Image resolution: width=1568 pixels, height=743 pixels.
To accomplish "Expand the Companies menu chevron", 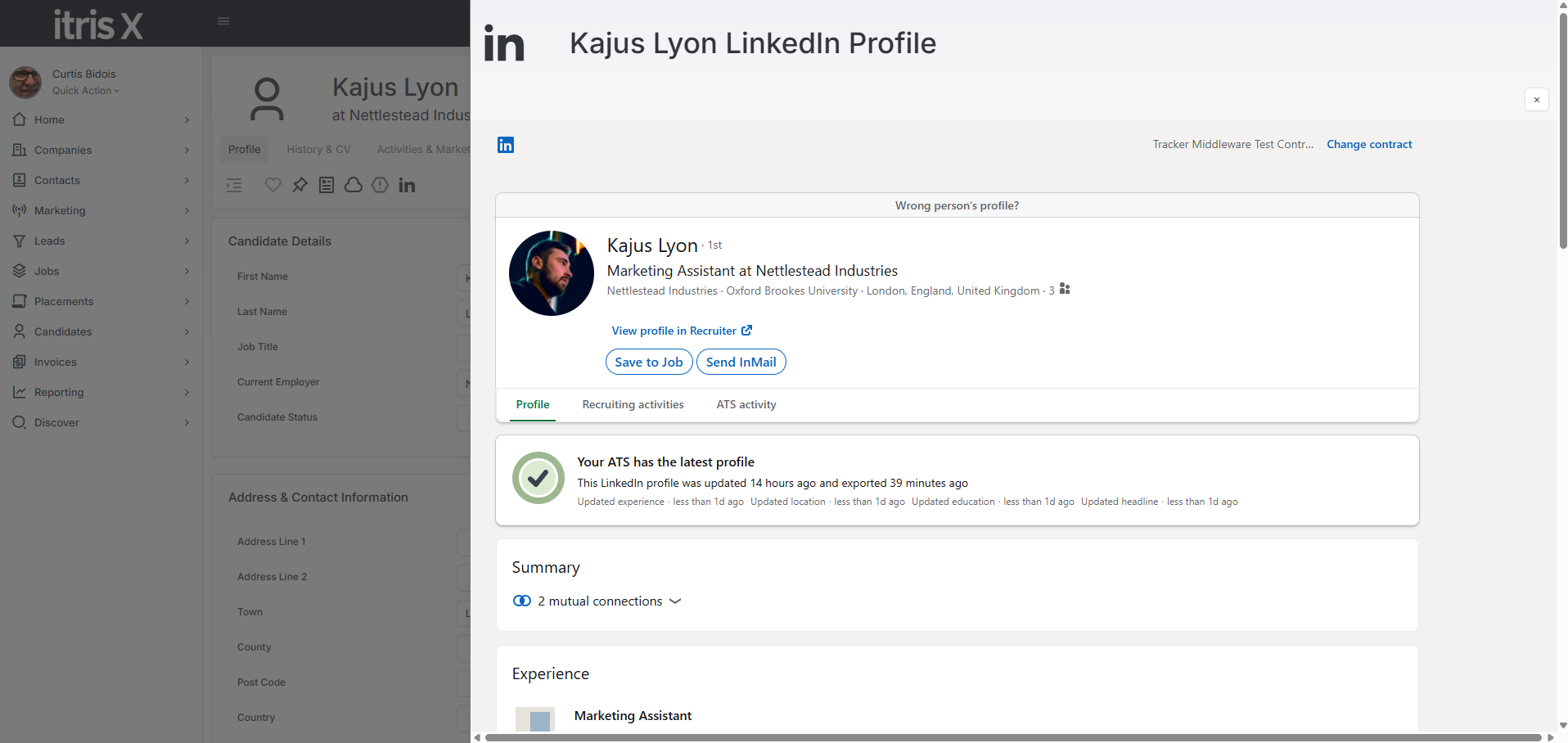I will point(187,151).
